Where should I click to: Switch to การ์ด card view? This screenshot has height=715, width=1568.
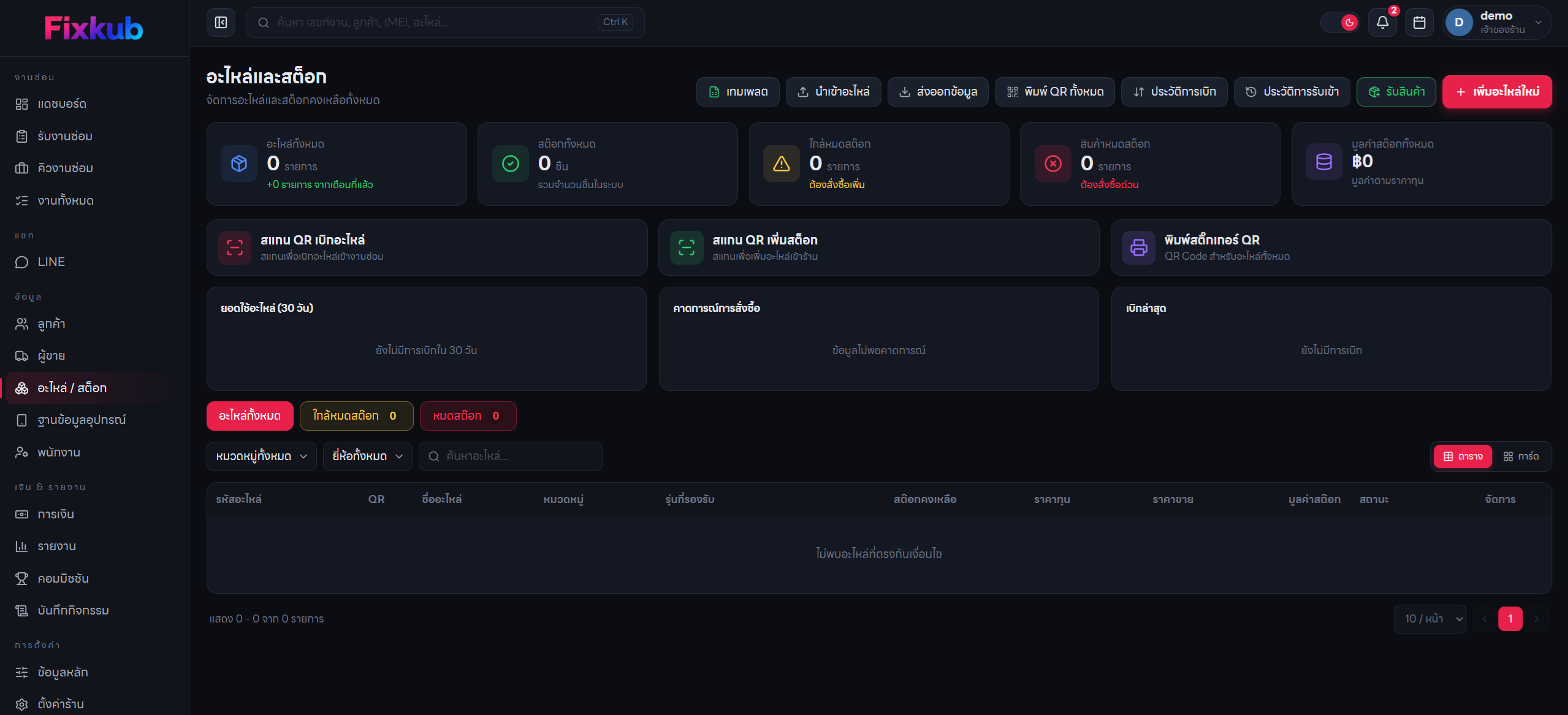click(1521, 456)
